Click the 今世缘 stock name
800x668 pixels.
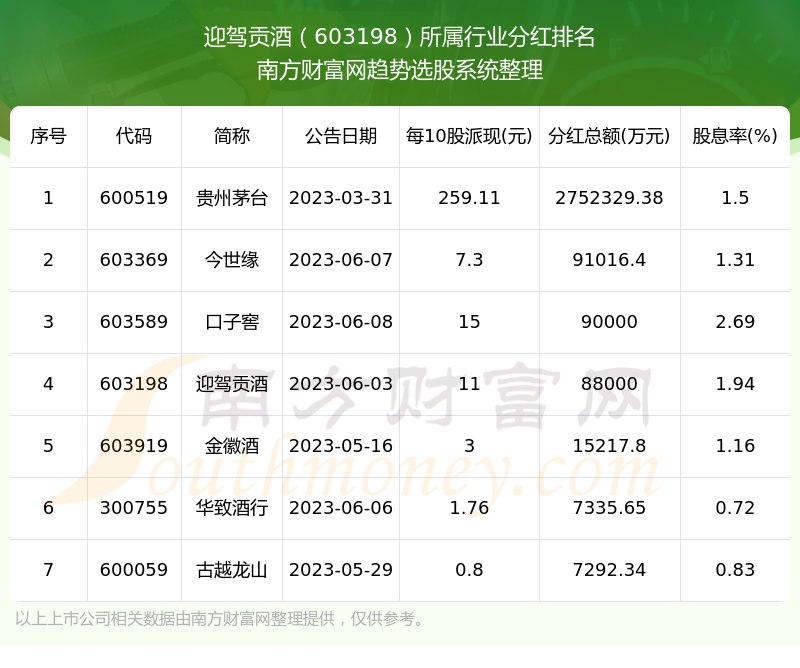pos(232,260)
